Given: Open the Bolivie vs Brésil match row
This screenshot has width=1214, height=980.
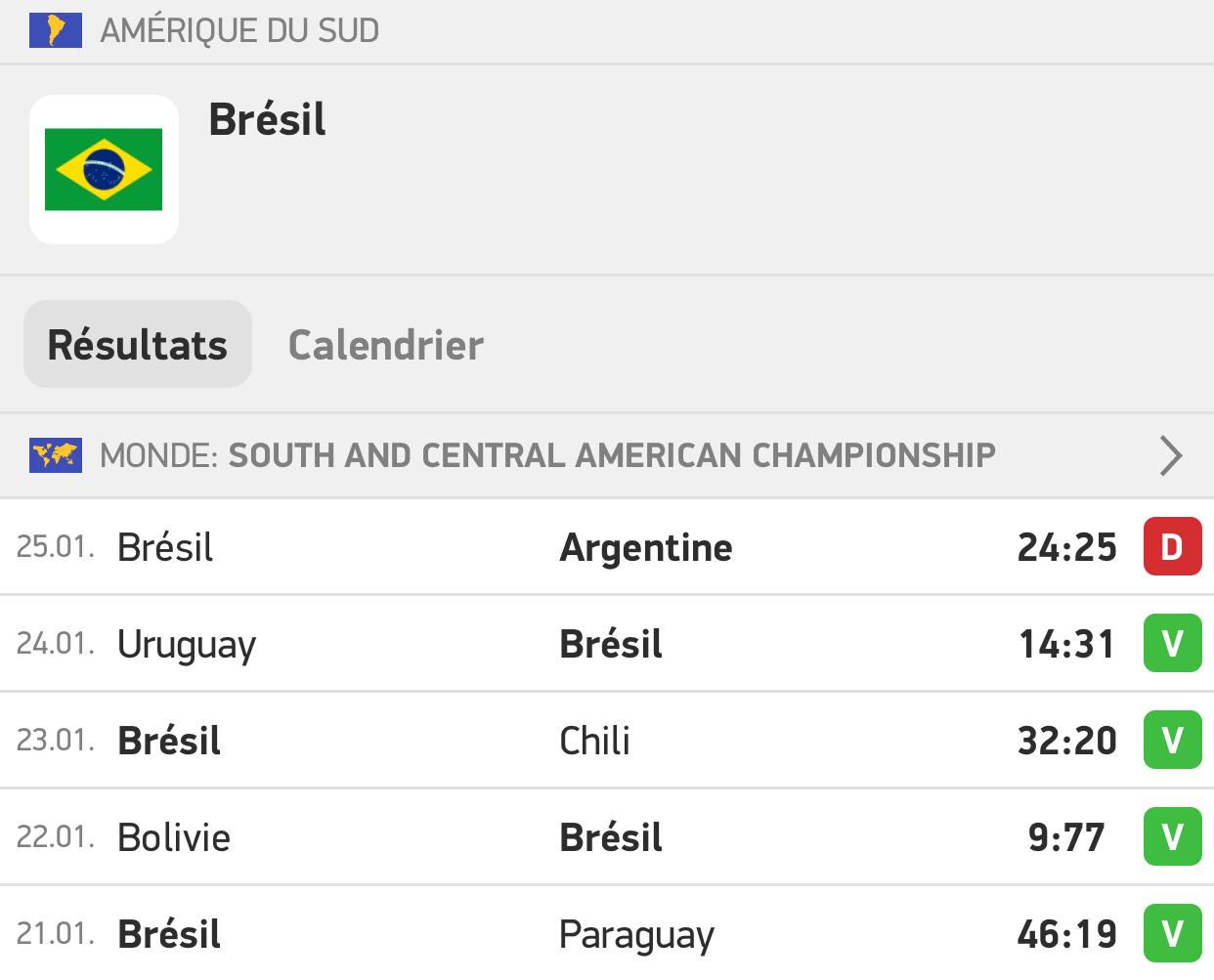Looking at the screenshot, I should tap(607, 837).
